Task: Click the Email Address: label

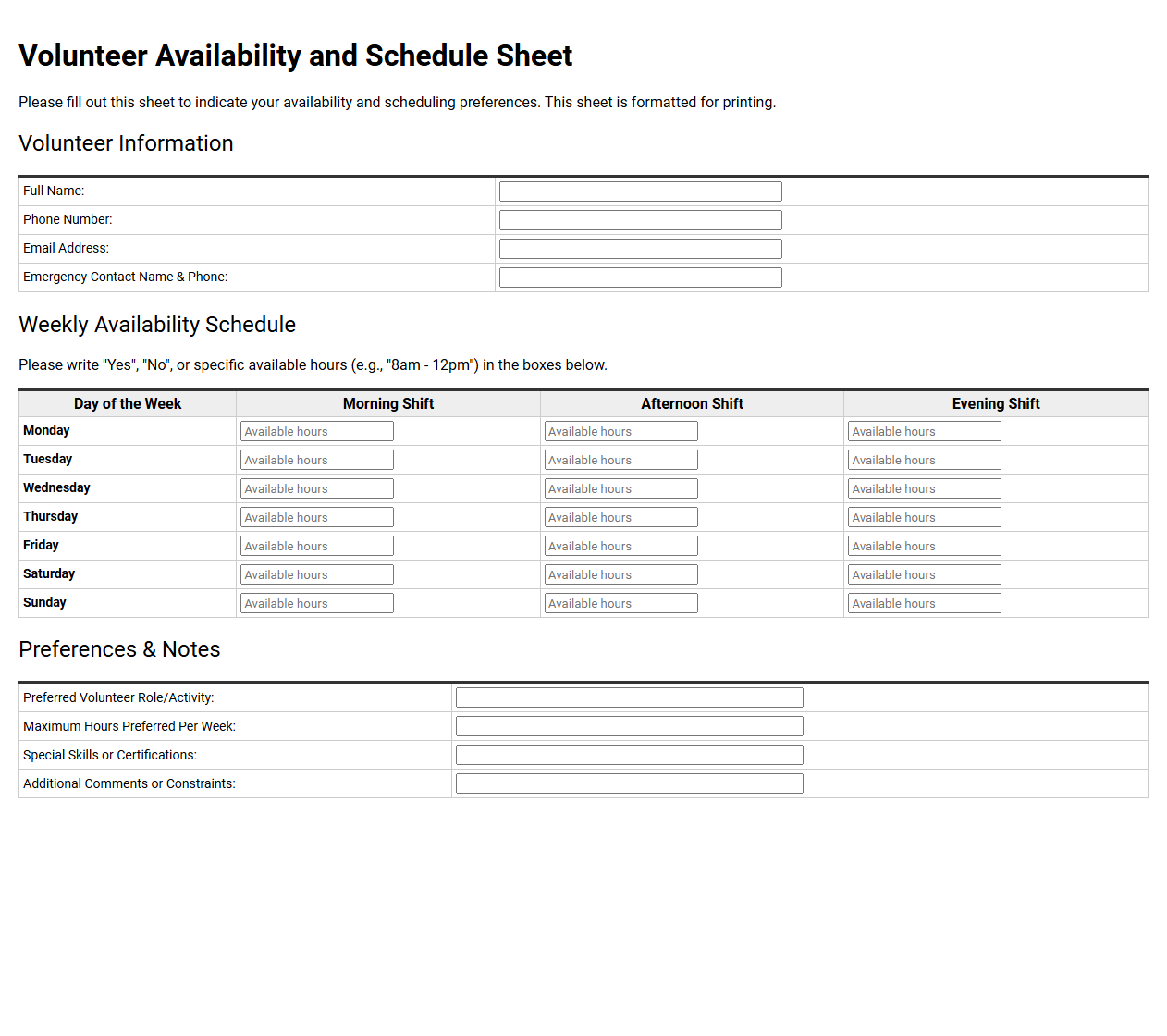Action: coord(66,248)
